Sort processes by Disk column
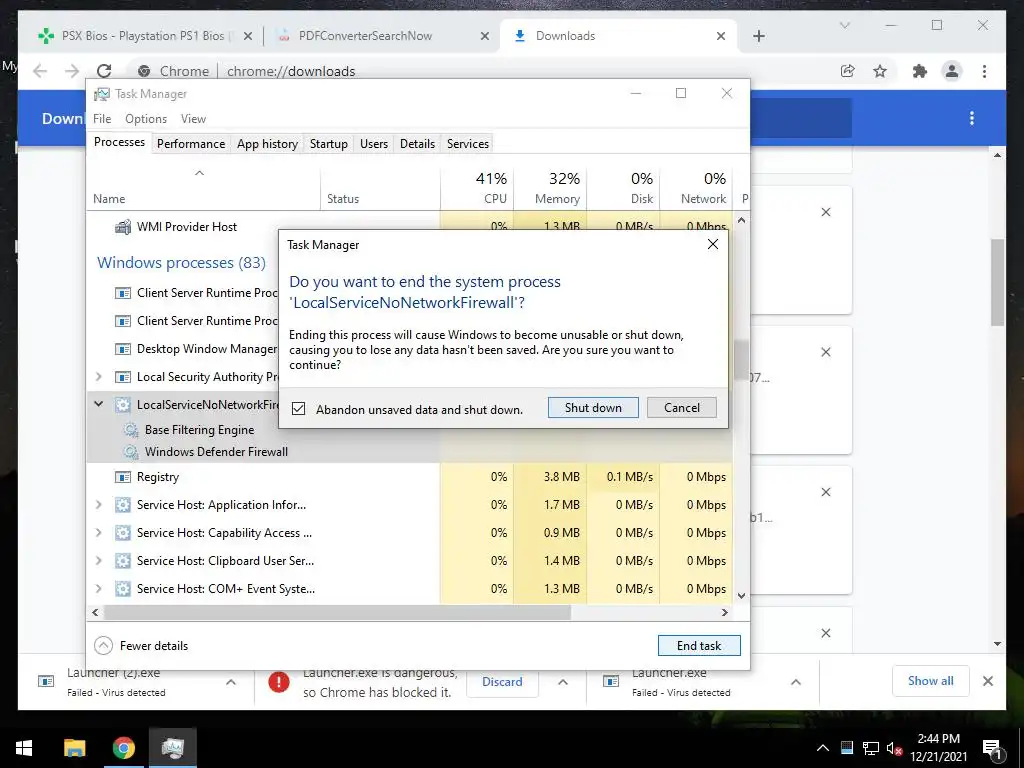Screen dimensions: 1024x768 [624, 188]
